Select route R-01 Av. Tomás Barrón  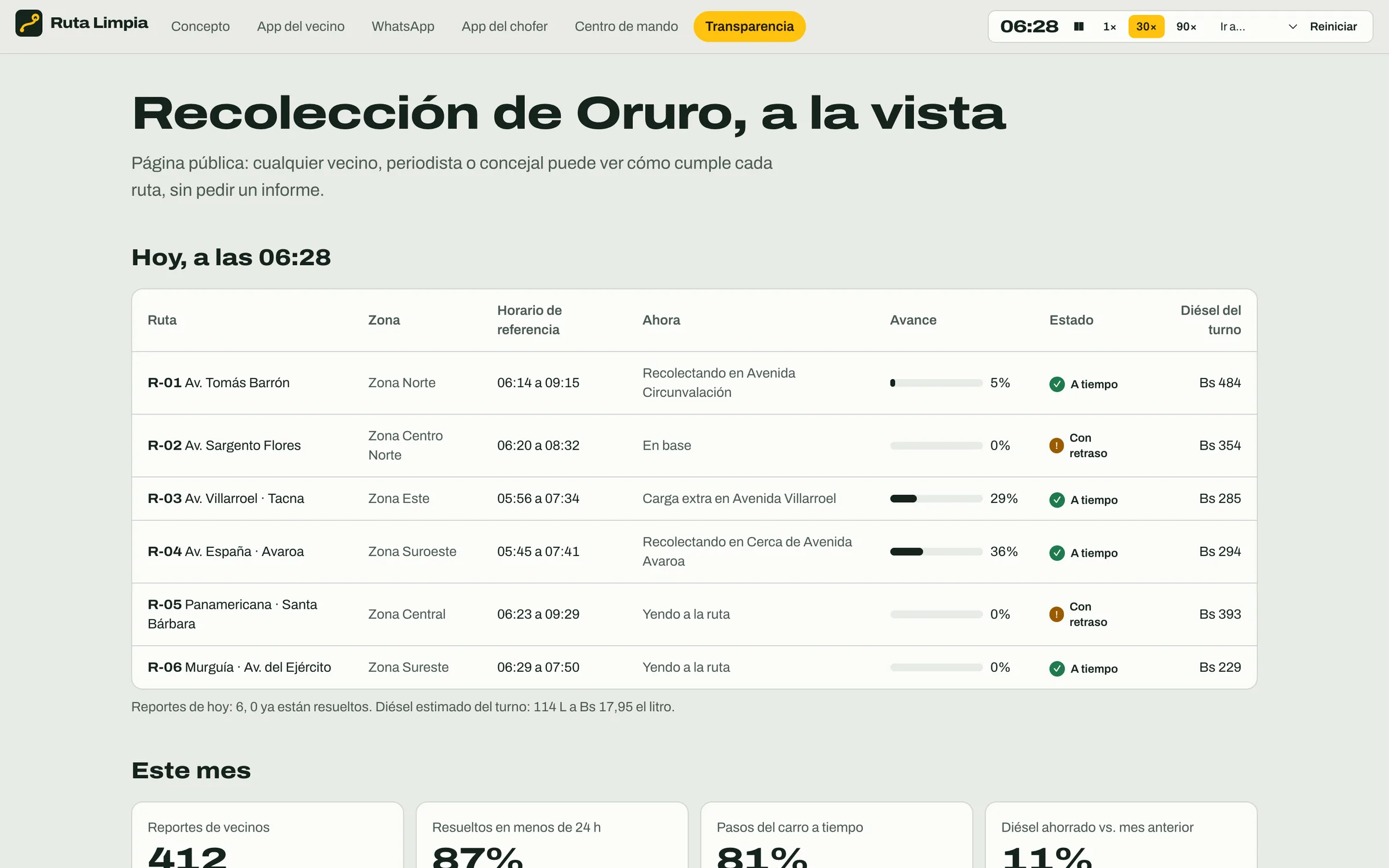(x=218, y=383)
